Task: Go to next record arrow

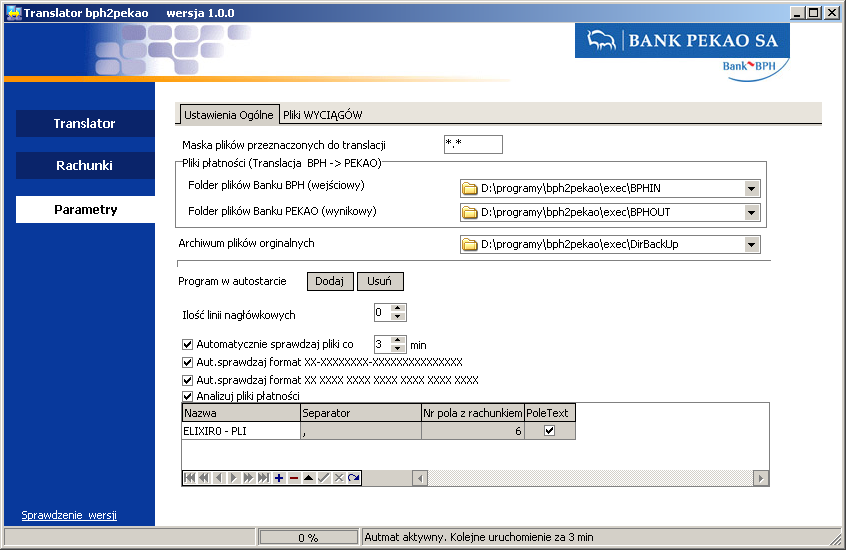Action: (x=234, y=478)
